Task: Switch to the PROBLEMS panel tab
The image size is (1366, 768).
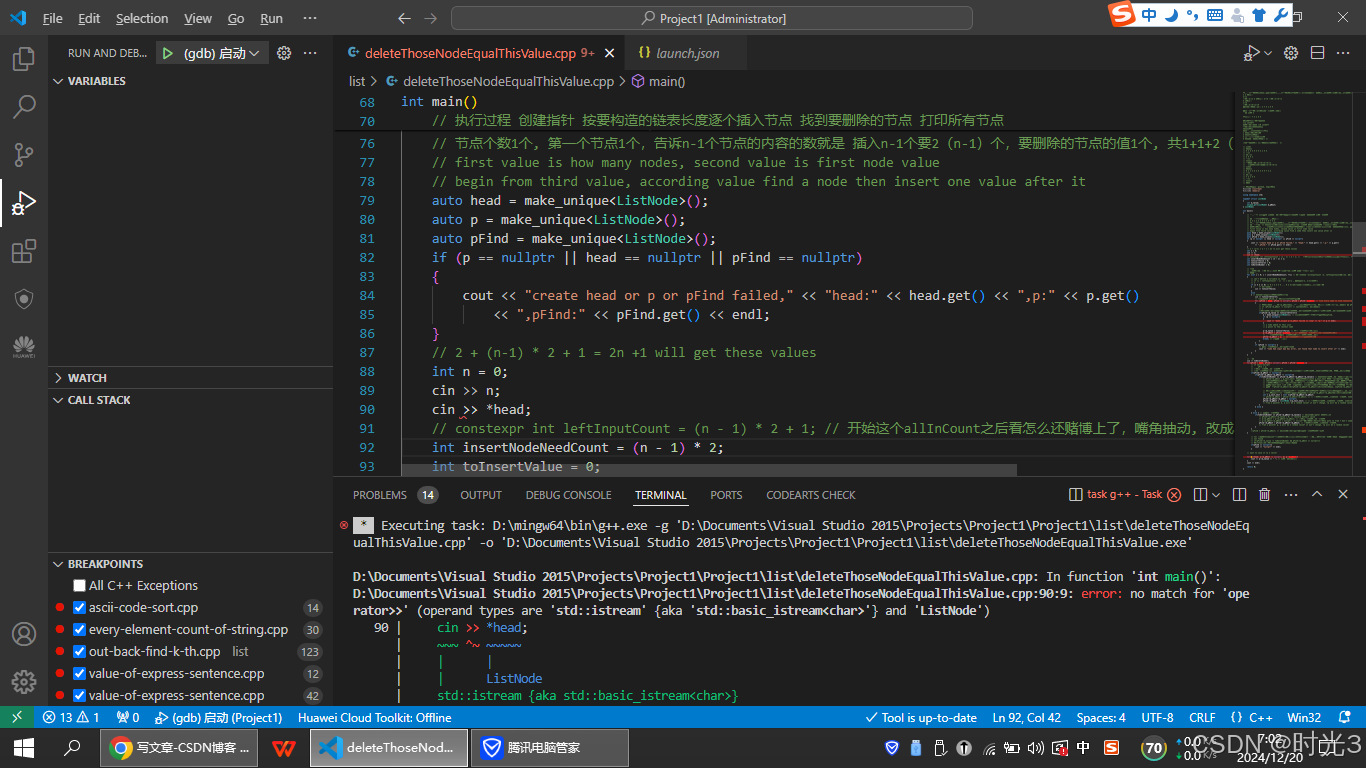Action: (x=395, y=494)
